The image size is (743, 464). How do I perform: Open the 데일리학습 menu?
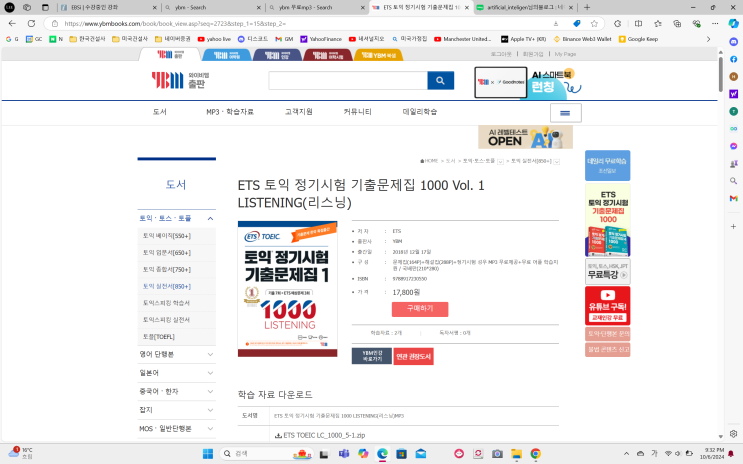click(420, 112)
